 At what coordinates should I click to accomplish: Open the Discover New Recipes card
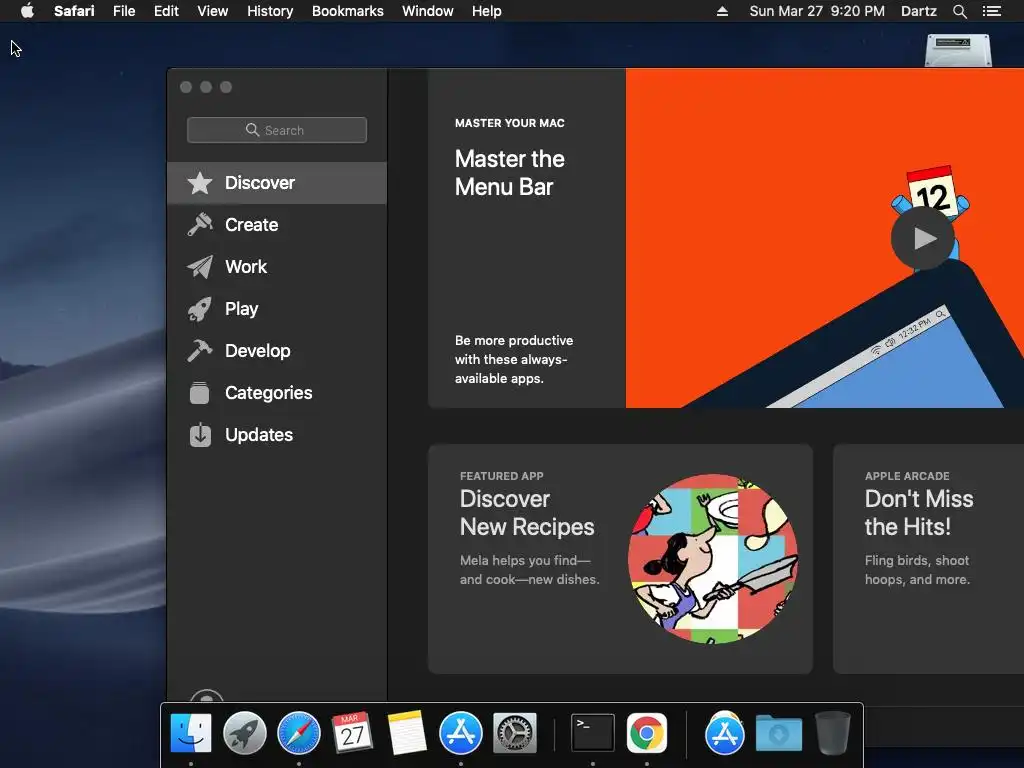coord(620,559)
